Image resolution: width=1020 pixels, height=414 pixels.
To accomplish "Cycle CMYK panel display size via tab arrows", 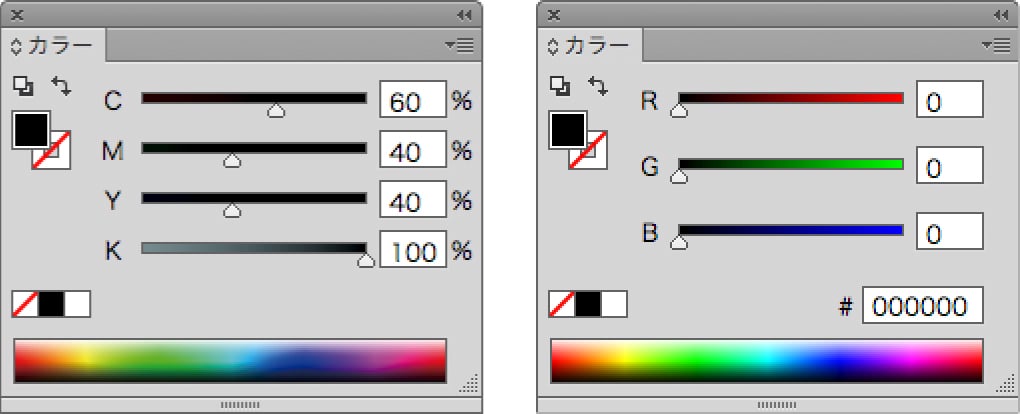I will pos(17,46).
